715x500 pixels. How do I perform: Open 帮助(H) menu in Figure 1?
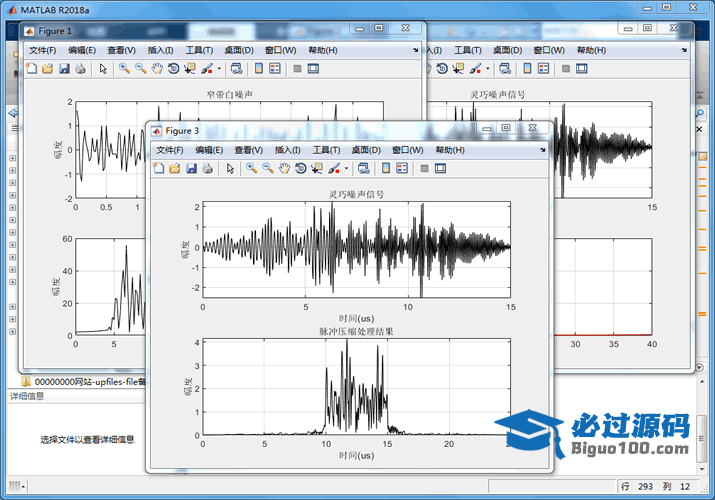[x=323, y=50]
